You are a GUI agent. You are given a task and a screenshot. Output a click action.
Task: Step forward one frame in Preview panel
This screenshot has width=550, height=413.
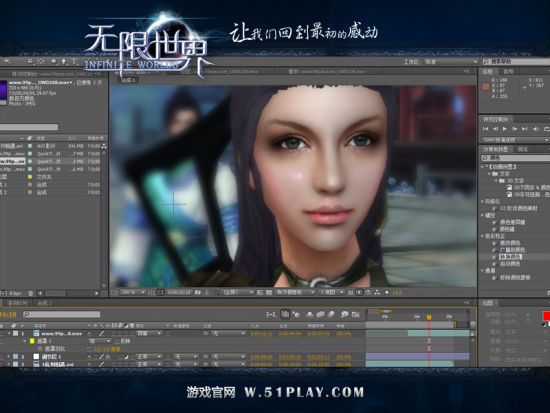click(x=515, y=129)
